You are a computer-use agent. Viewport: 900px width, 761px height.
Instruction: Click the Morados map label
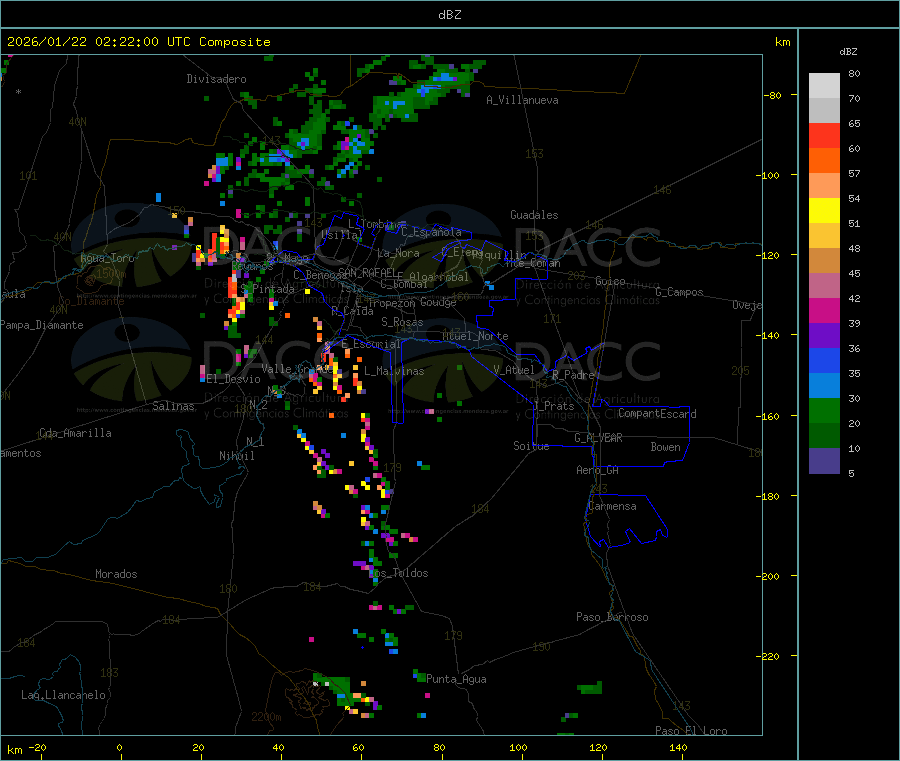[x=116, y=574]
